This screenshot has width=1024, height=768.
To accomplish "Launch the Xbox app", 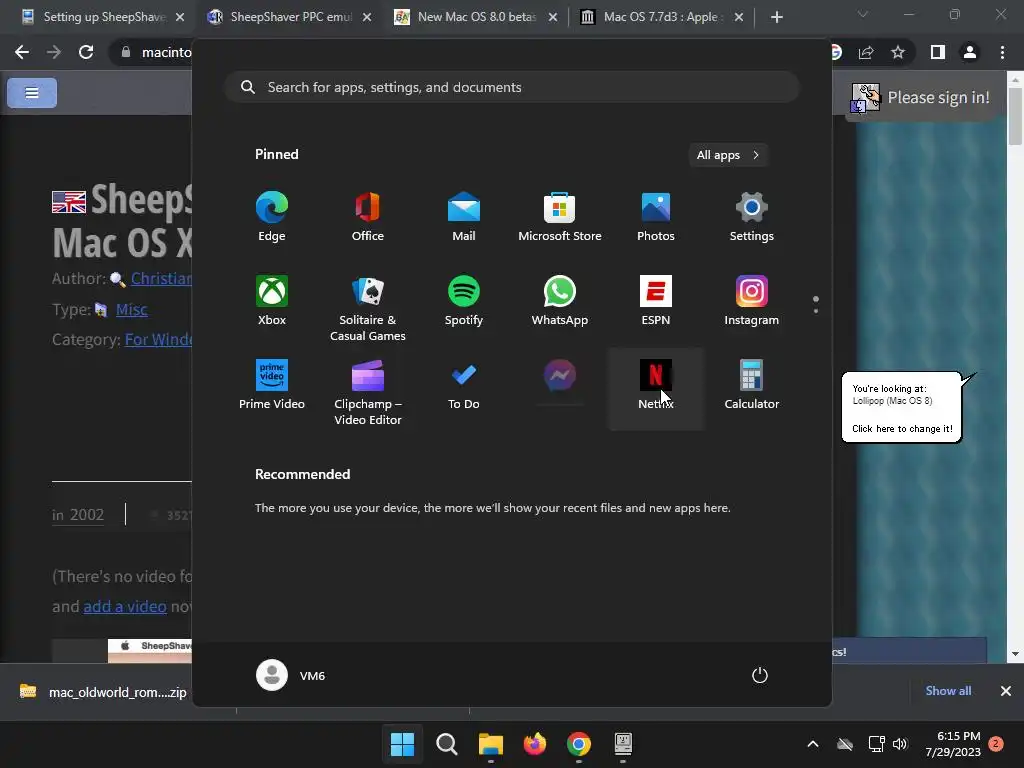I will click(272, 300).
